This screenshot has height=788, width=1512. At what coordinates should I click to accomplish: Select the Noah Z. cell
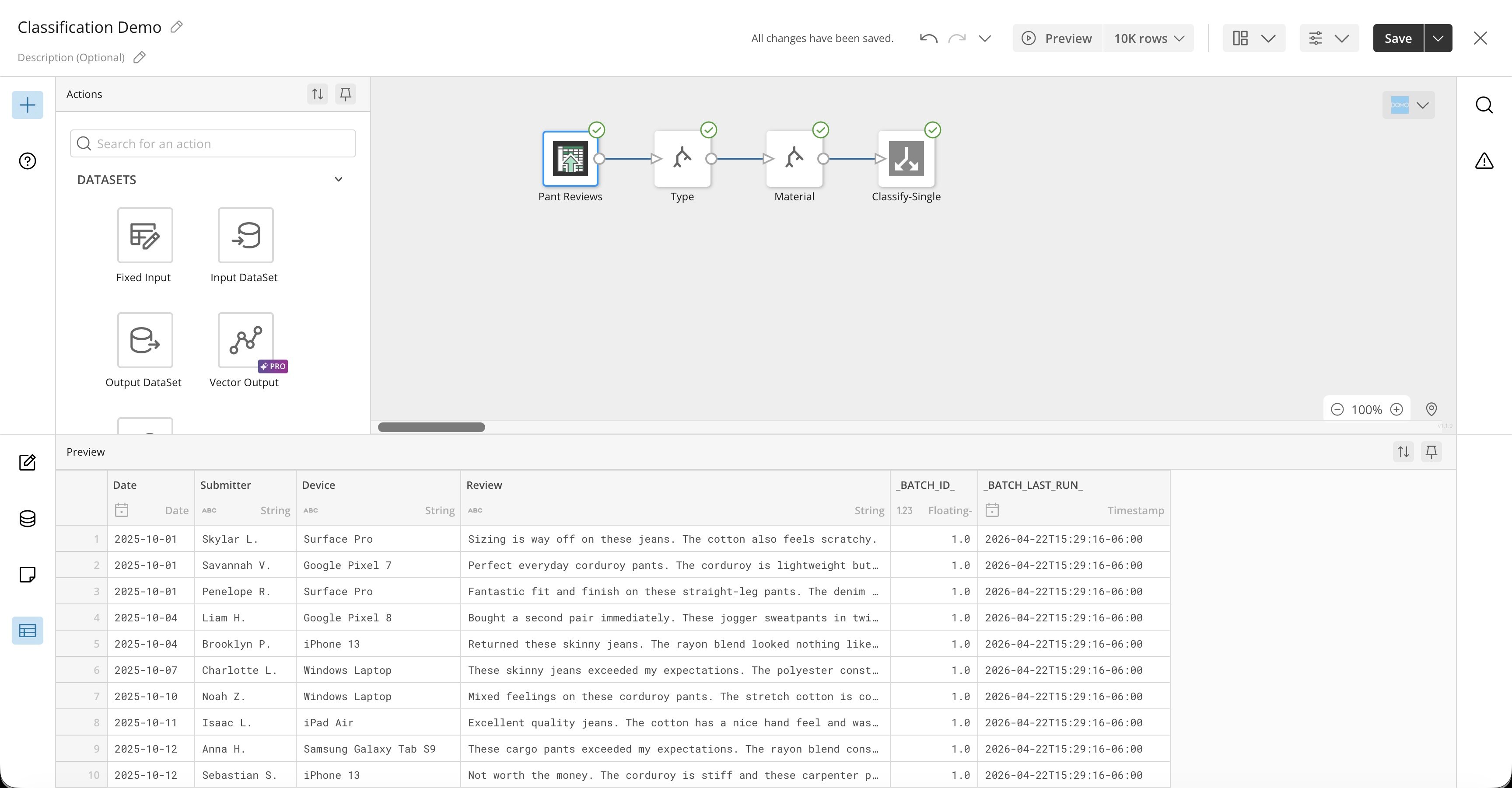[x=245, y=697]
